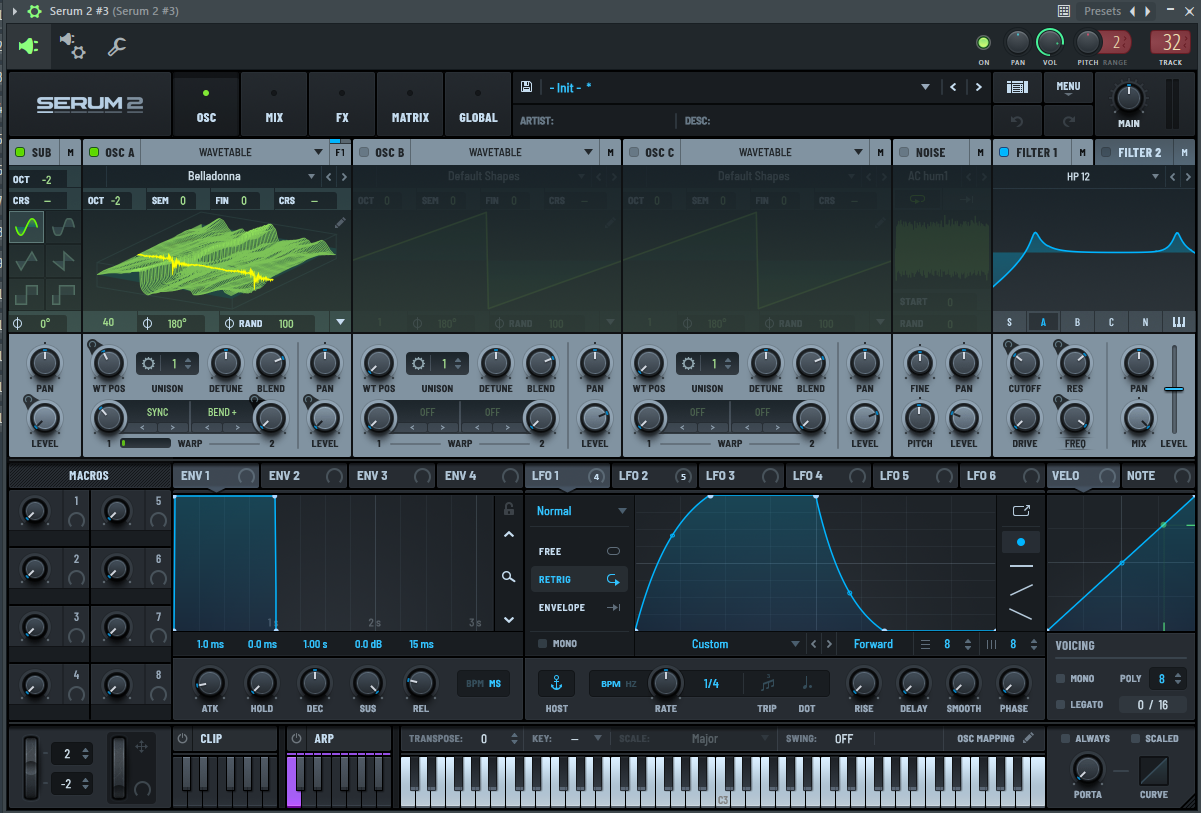
Task: Open the plugin wrapper settings gear icon
Action: pos(72,46)
